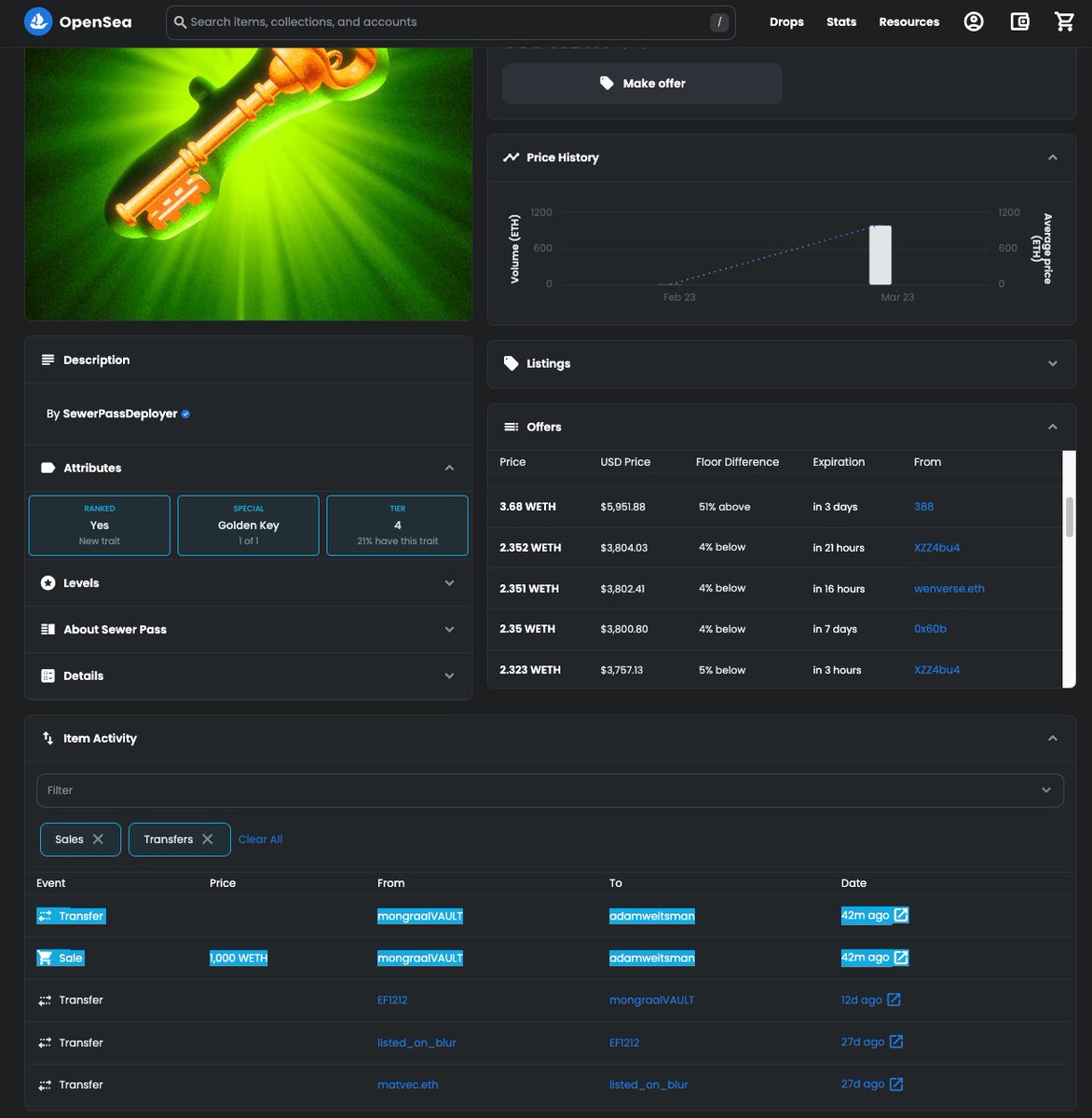
Task: Open the Resources menu
Action: tap(909, 21)
